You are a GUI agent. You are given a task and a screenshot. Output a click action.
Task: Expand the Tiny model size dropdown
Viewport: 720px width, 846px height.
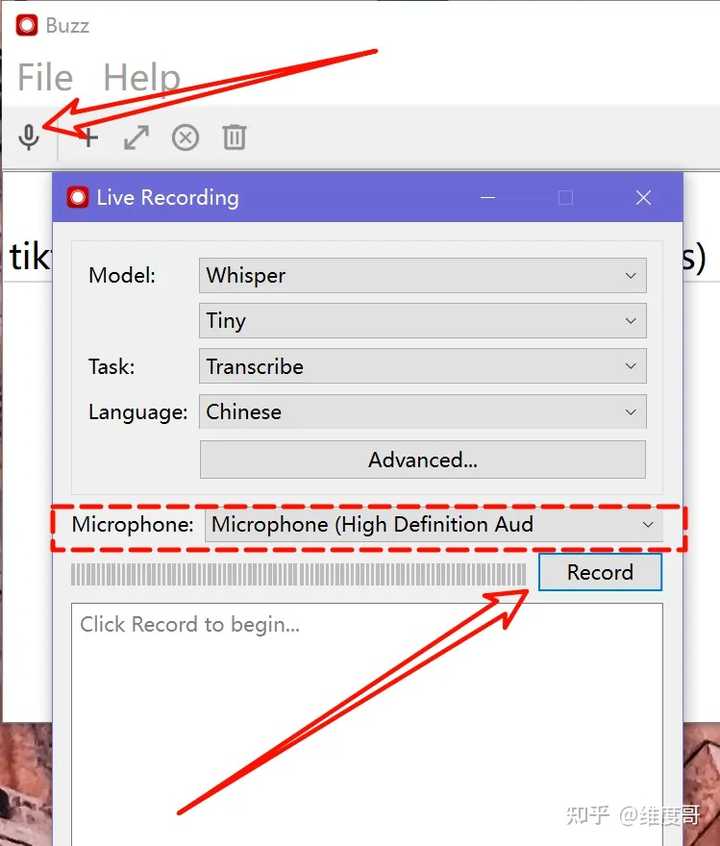(423, 320)
